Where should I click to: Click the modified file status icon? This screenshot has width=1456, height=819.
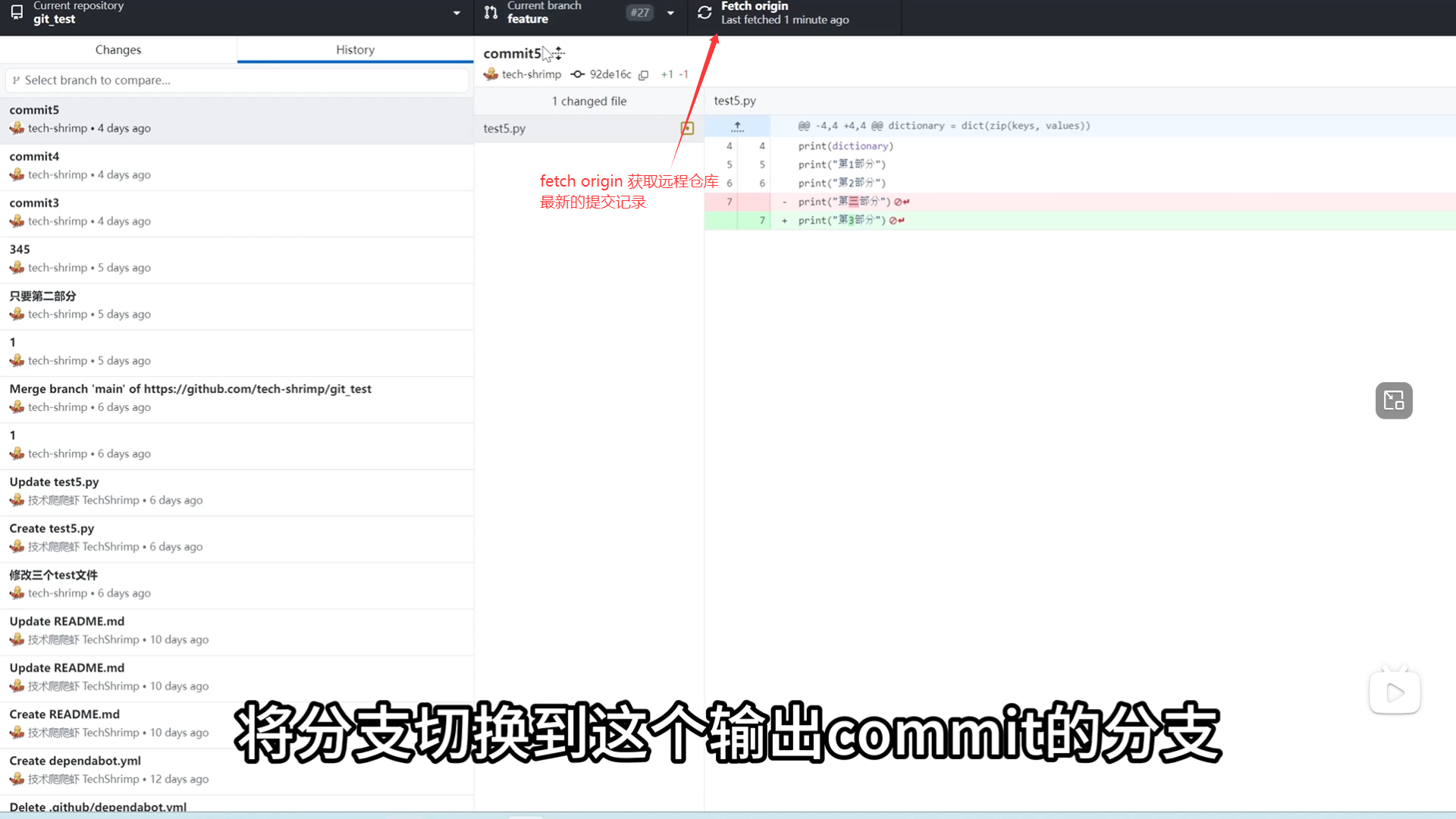click(x=687, y=128)
